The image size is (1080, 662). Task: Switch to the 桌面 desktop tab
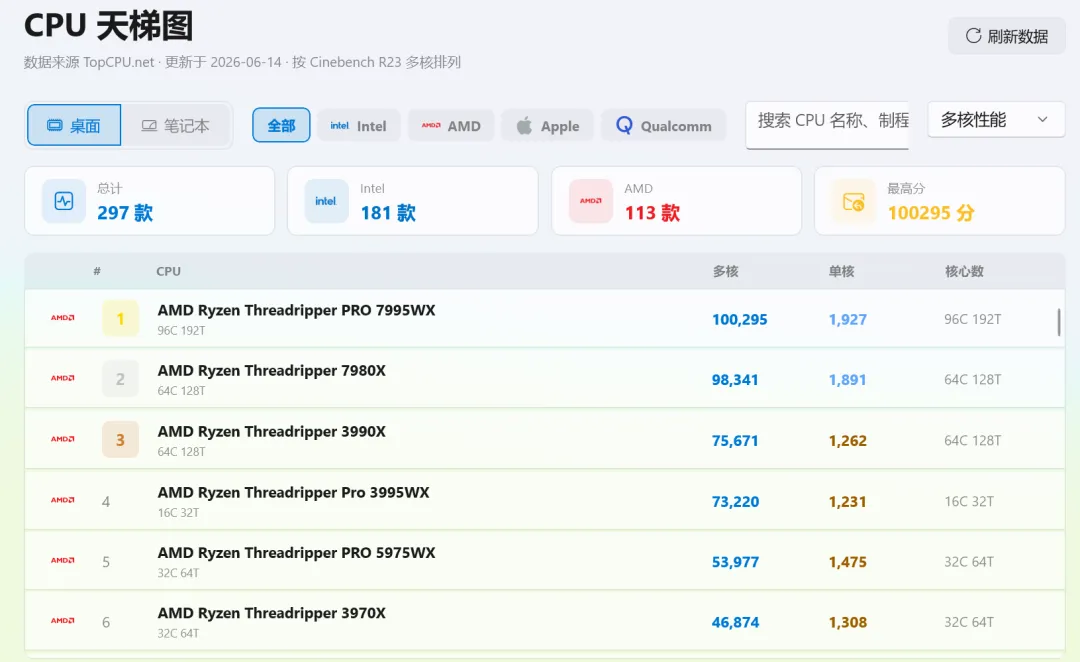point(74,125)
